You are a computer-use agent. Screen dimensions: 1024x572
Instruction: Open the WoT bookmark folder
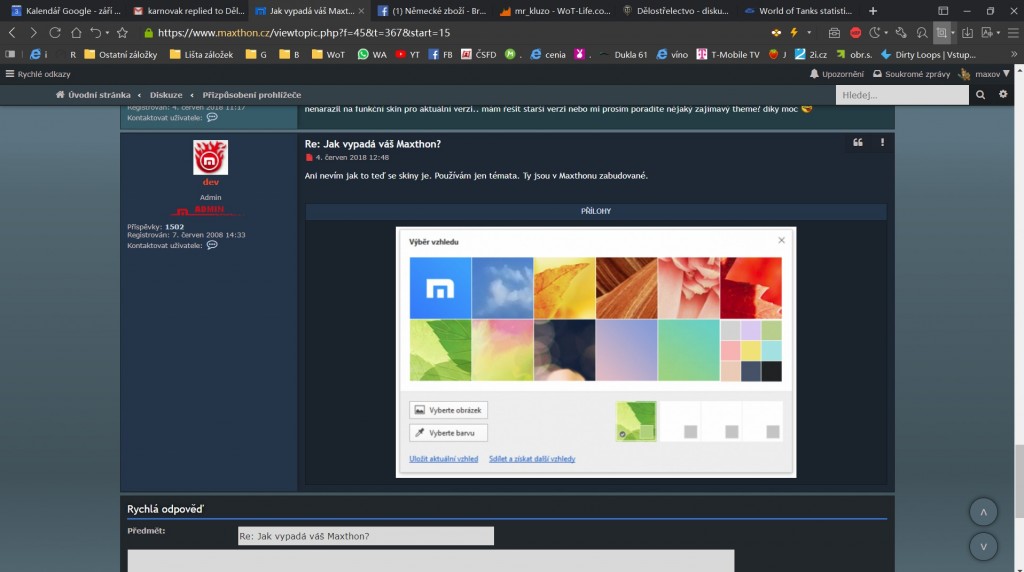tap(328, 54)
